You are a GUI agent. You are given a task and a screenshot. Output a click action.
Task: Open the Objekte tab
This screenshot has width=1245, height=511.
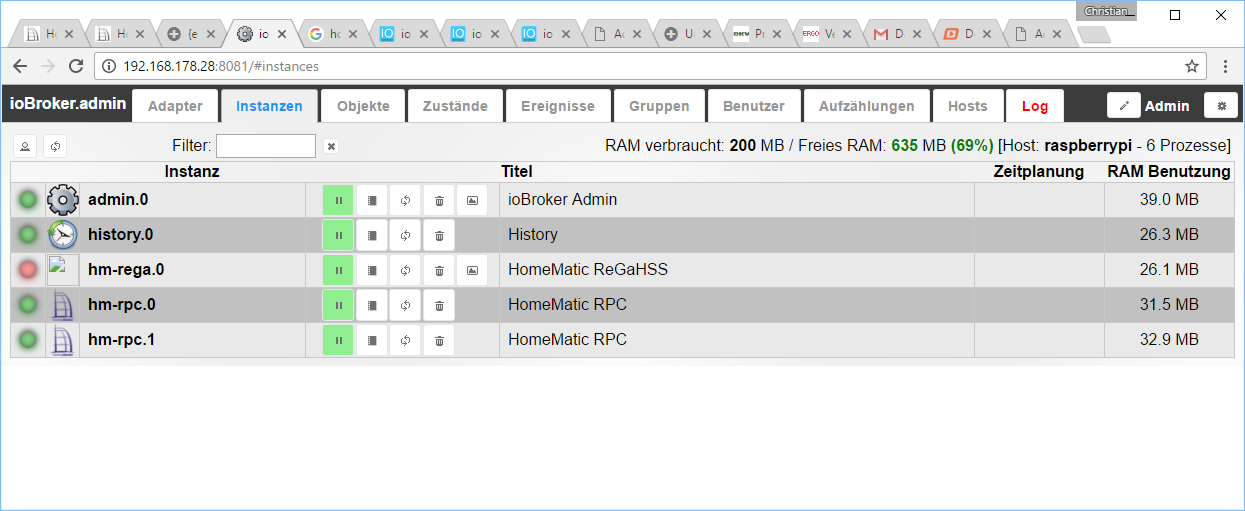point(363,106)
